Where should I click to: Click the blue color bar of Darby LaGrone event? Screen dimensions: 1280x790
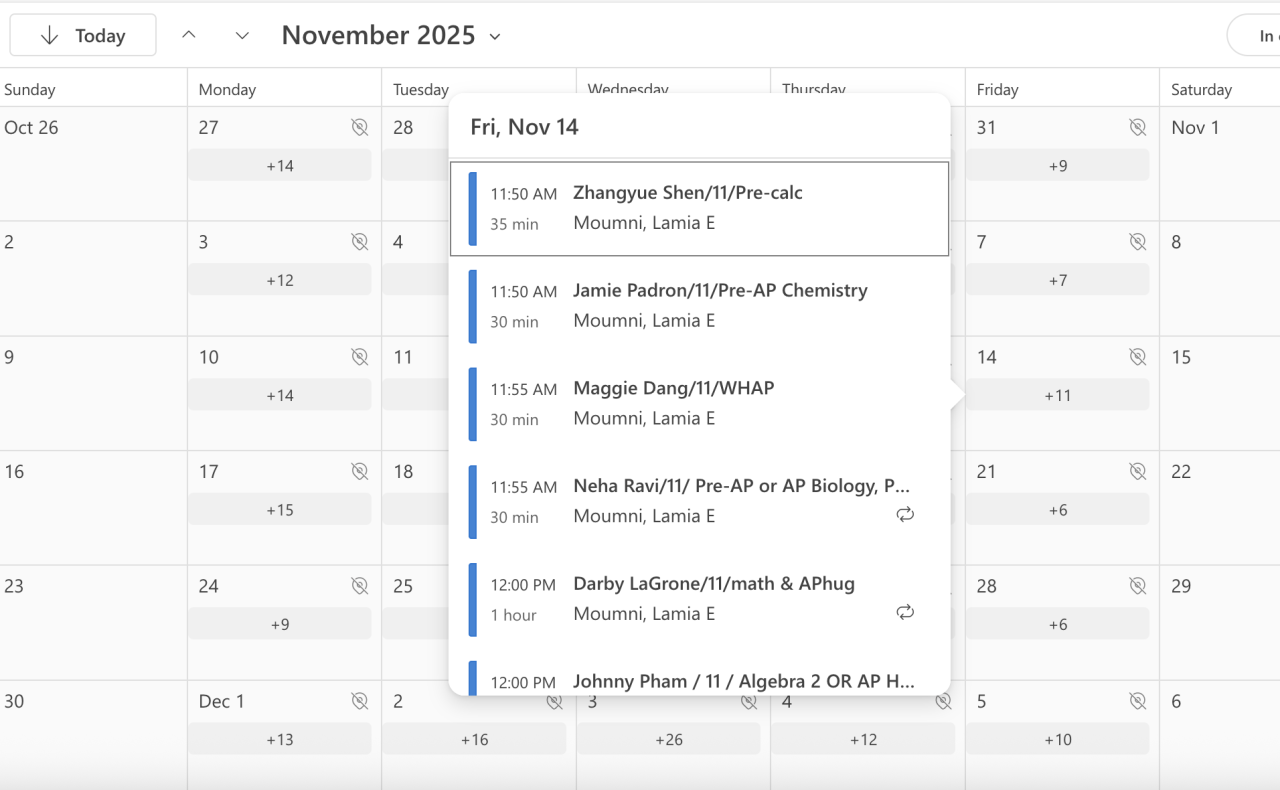click(473, 599)
